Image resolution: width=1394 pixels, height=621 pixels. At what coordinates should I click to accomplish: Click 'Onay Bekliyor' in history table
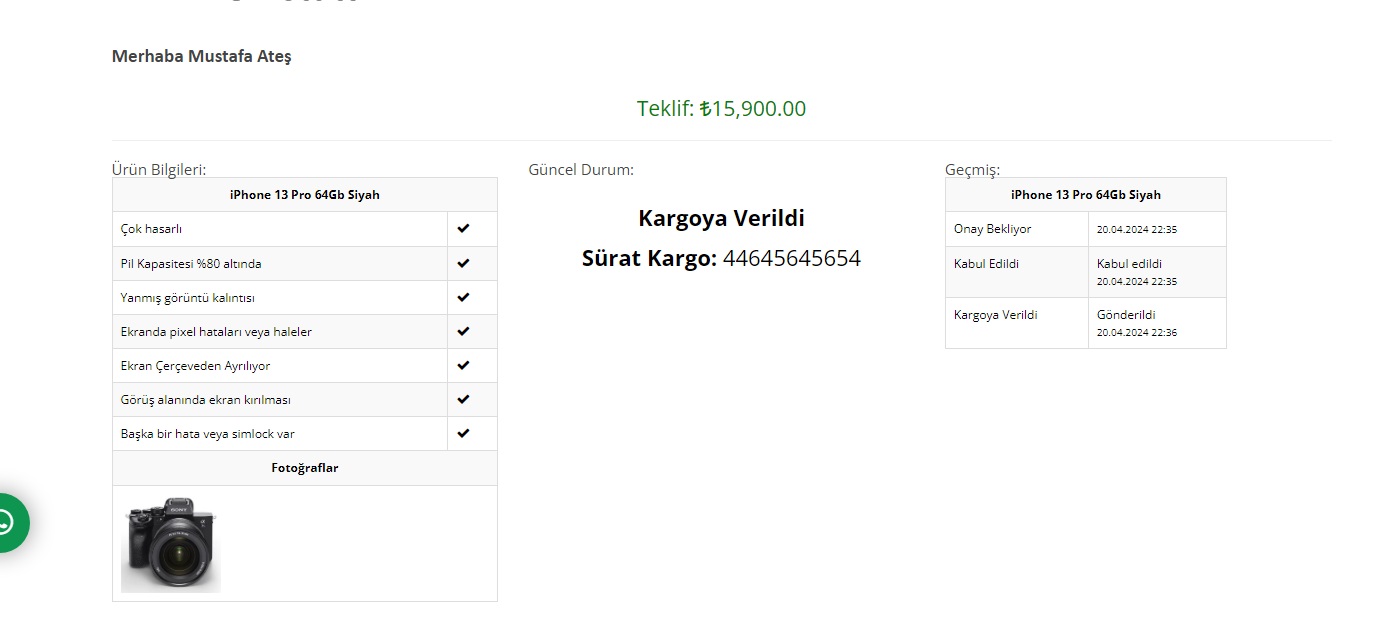[993, 229]
